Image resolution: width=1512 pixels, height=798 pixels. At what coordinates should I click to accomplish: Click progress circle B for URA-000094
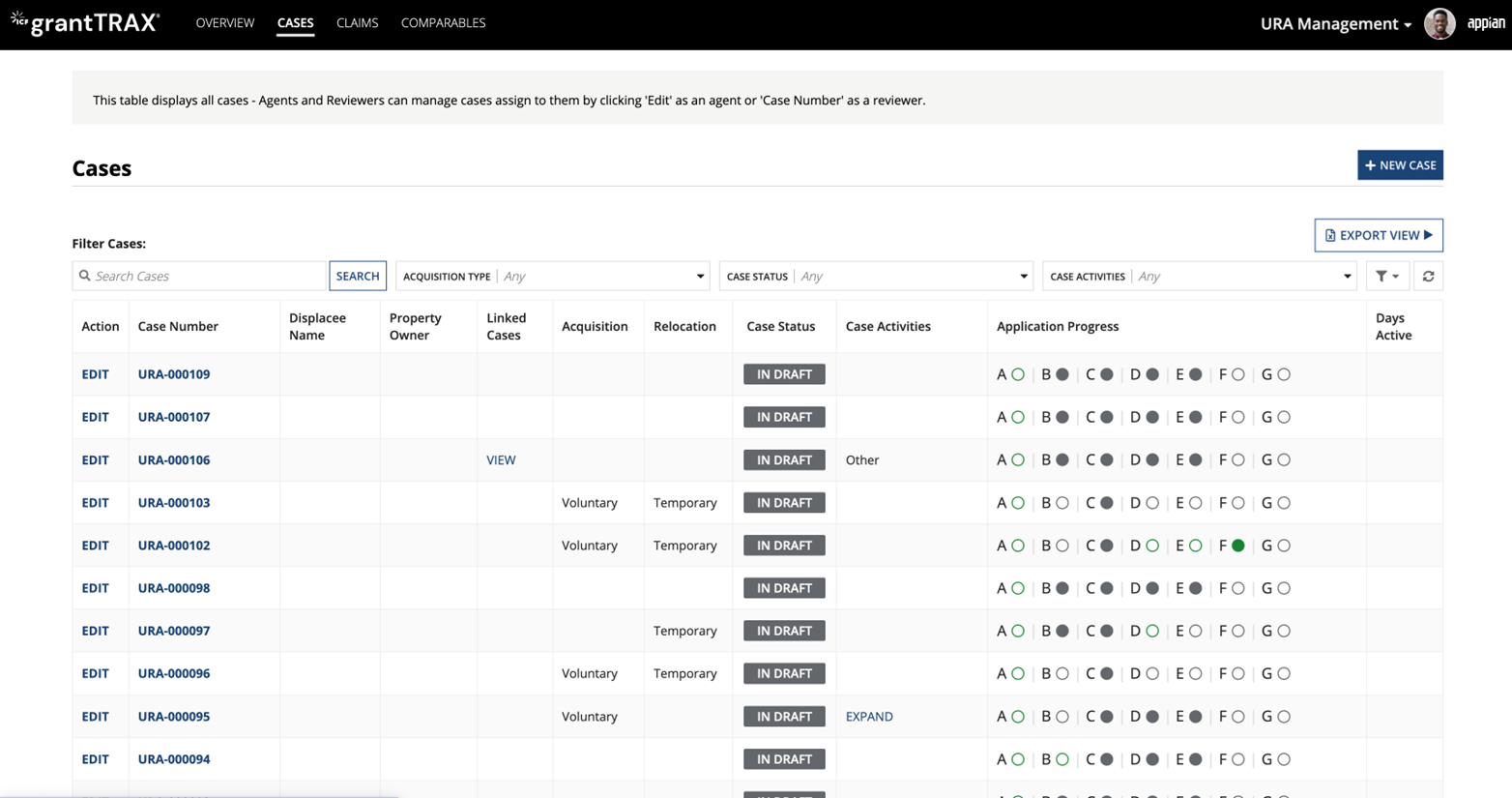tap(1062, 759)
